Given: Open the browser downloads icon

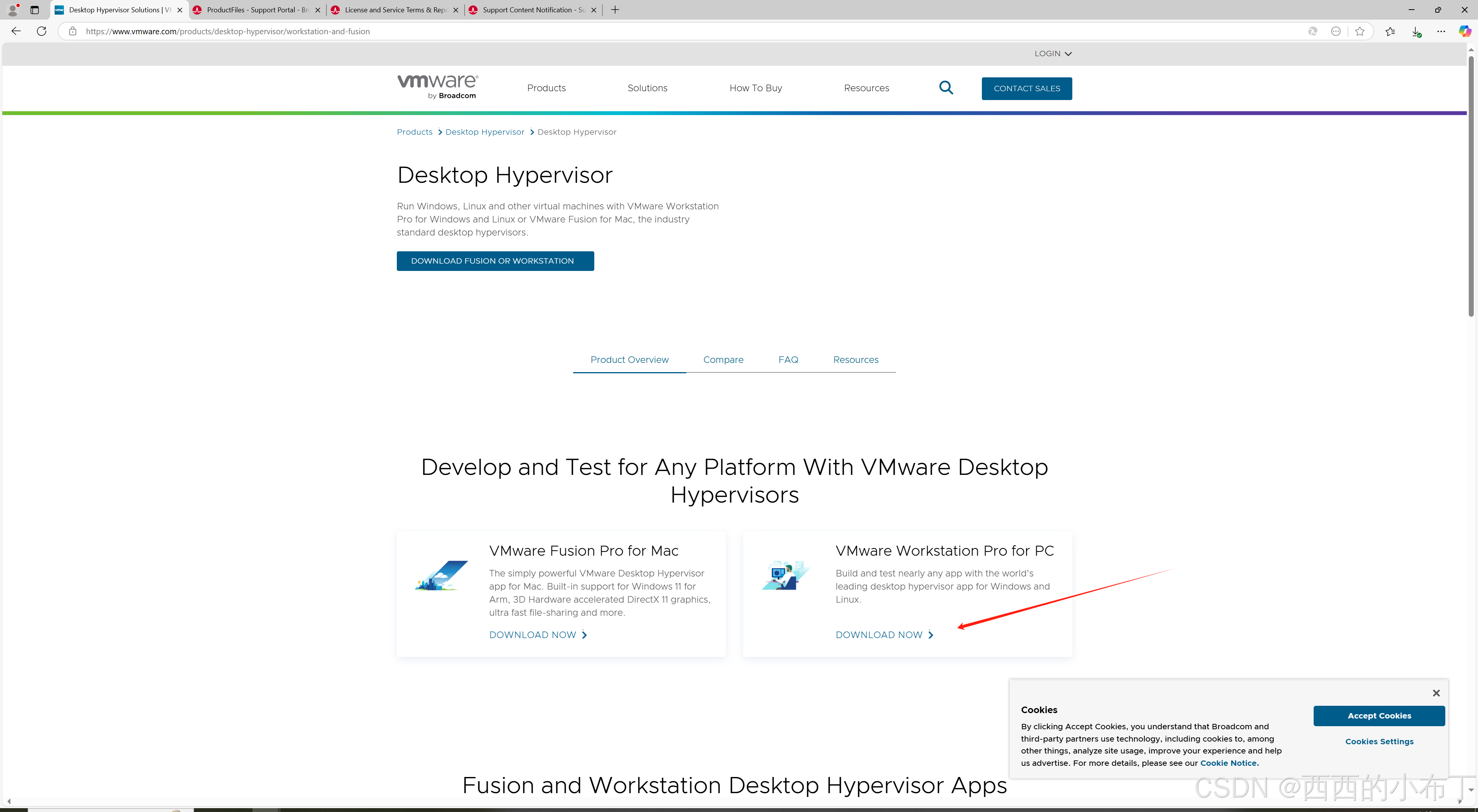Looking at the screenshot, I should (x=1416, y=32).
